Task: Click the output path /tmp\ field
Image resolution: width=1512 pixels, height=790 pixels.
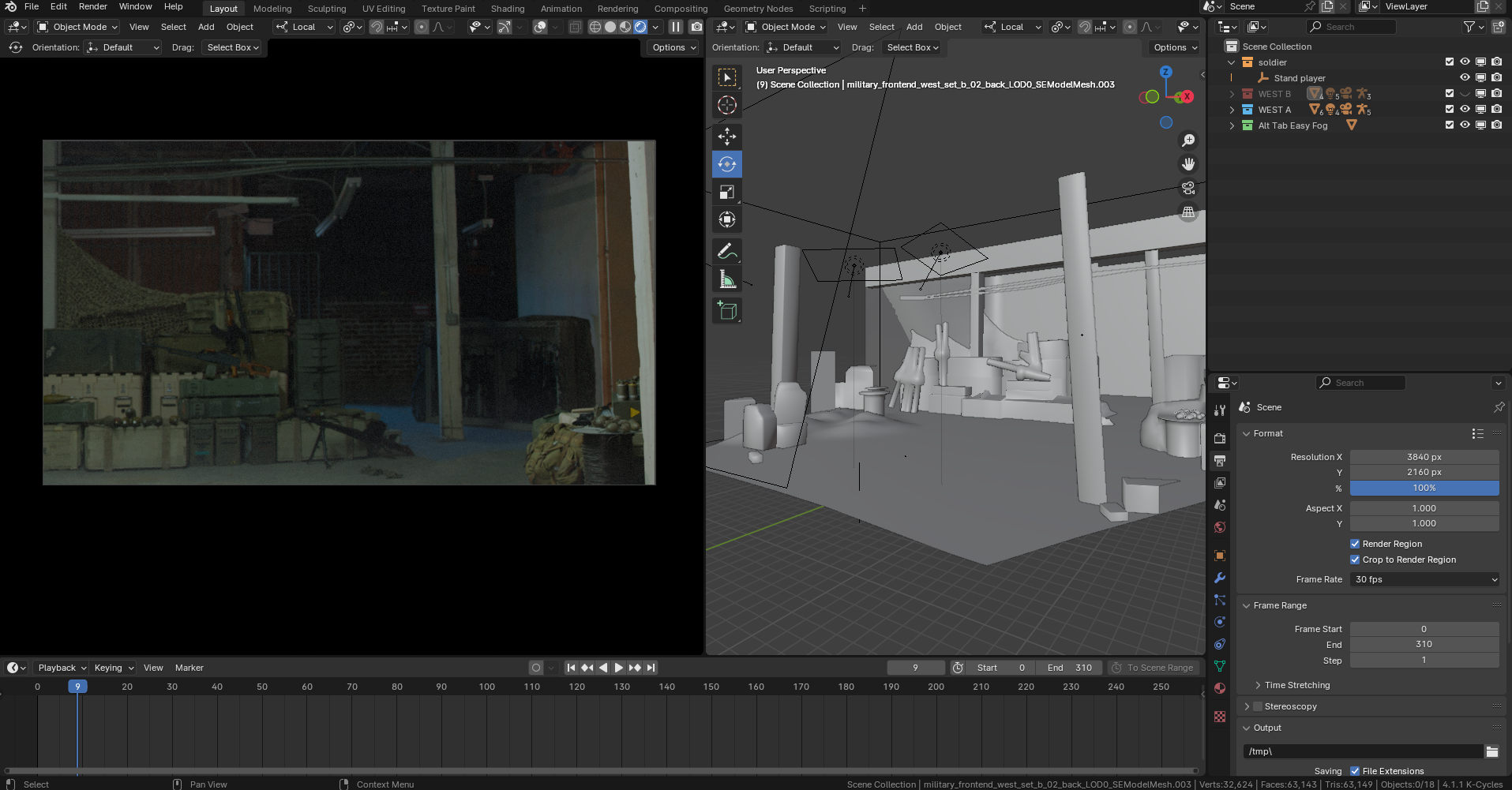Action: (x=1363, y=751)
